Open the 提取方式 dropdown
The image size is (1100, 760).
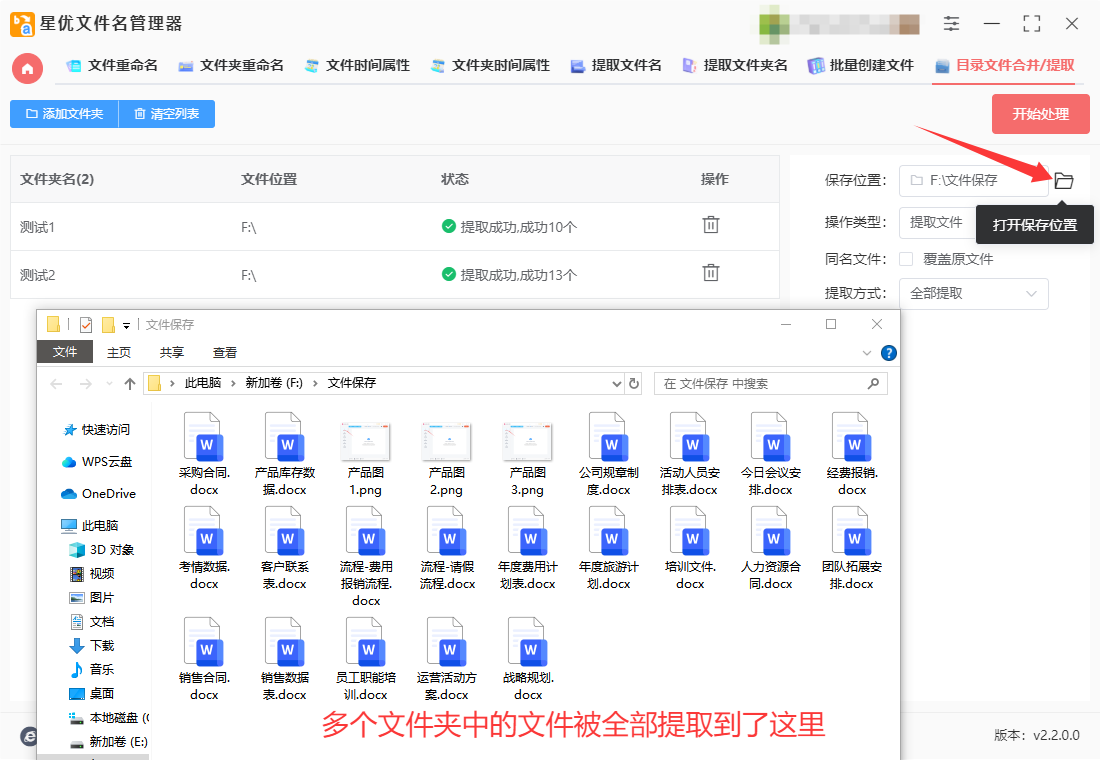(x=974, y=293)
